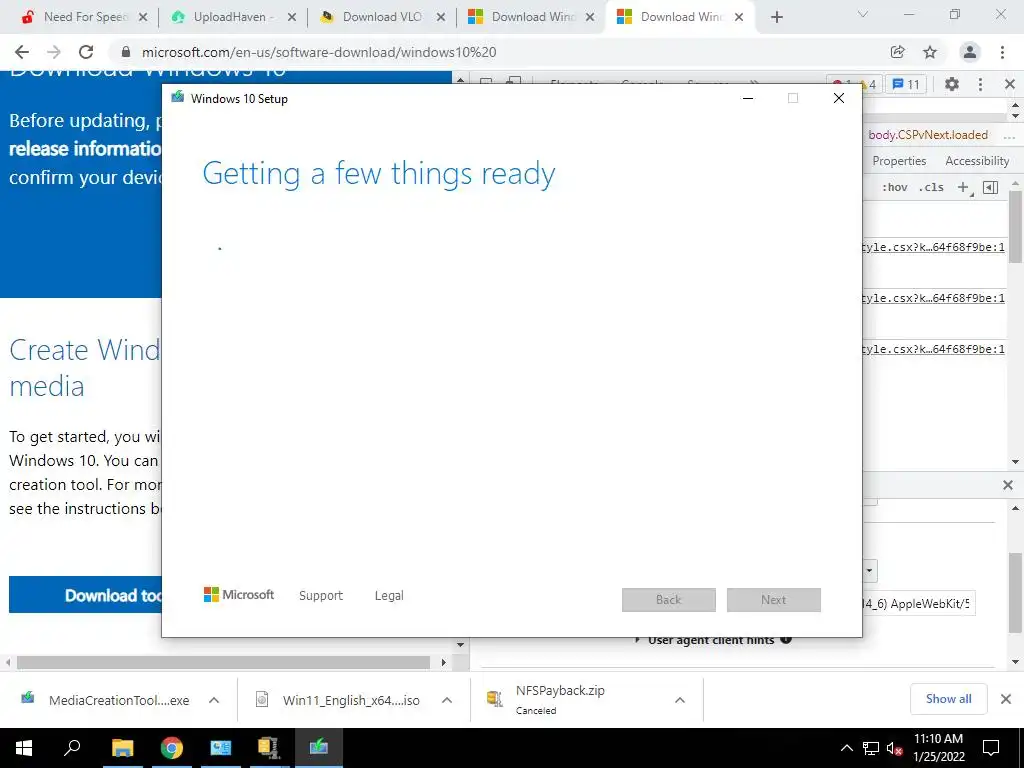Close the downloads bar

[x=1006, y=699]
